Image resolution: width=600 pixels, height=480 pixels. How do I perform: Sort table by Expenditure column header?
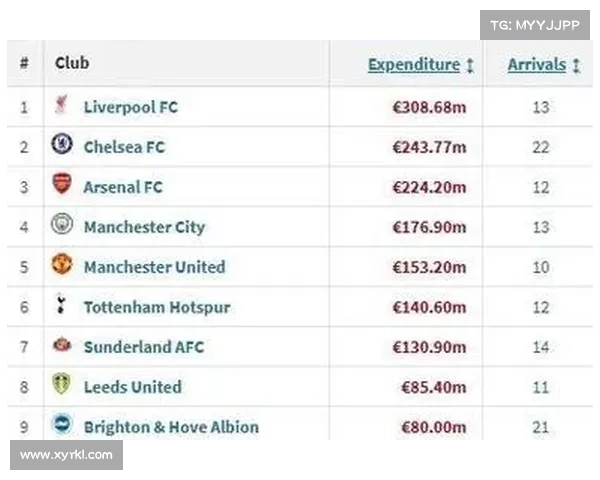(414, 65)
